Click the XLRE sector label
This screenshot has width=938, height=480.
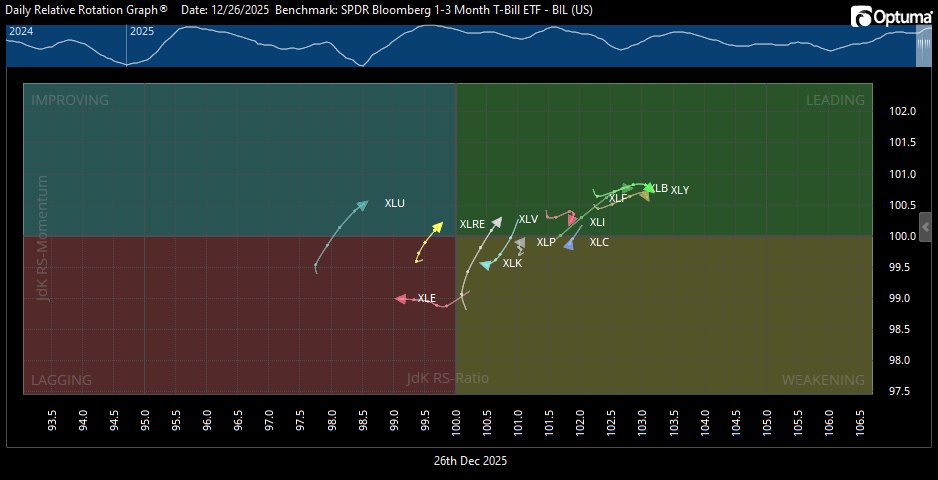point(472,224)
